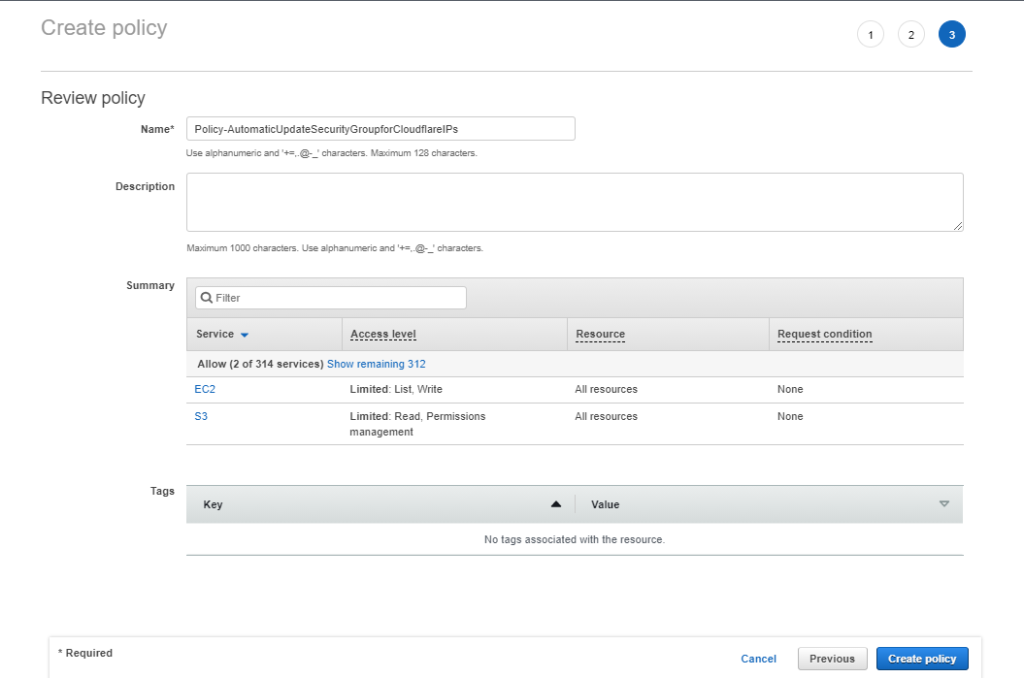Click the magnifier icon in Filter box
This screenshot has width=1024, height=678.
coord(205,298)
